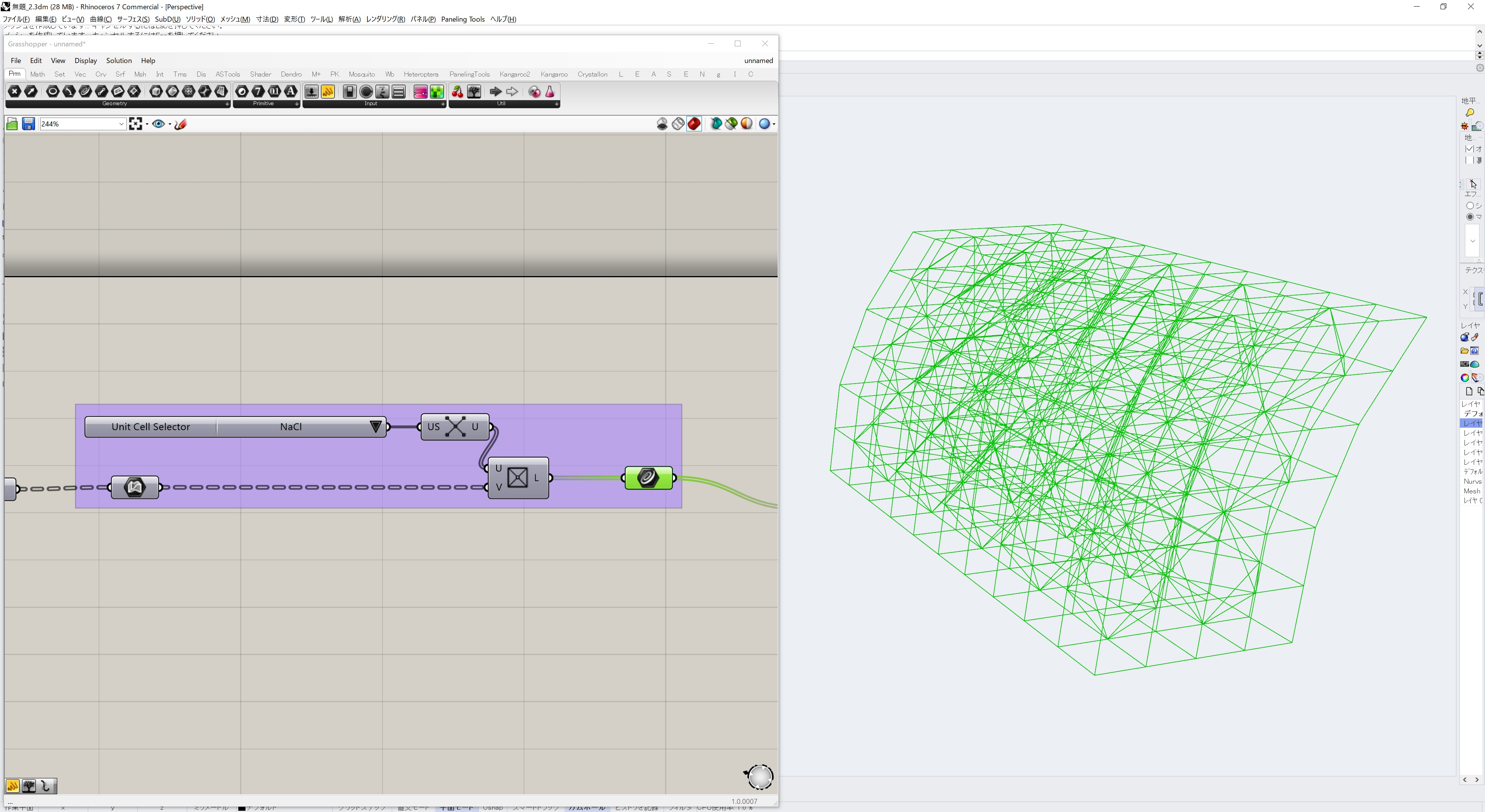Select the Cherry Picker util icon

[458, 92]
